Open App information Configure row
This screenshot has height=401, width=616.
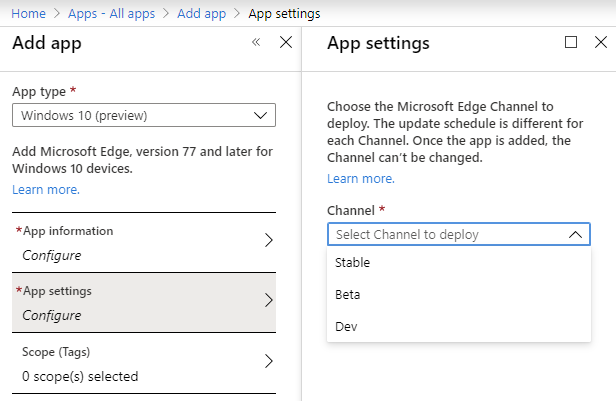tap(144, 243)
